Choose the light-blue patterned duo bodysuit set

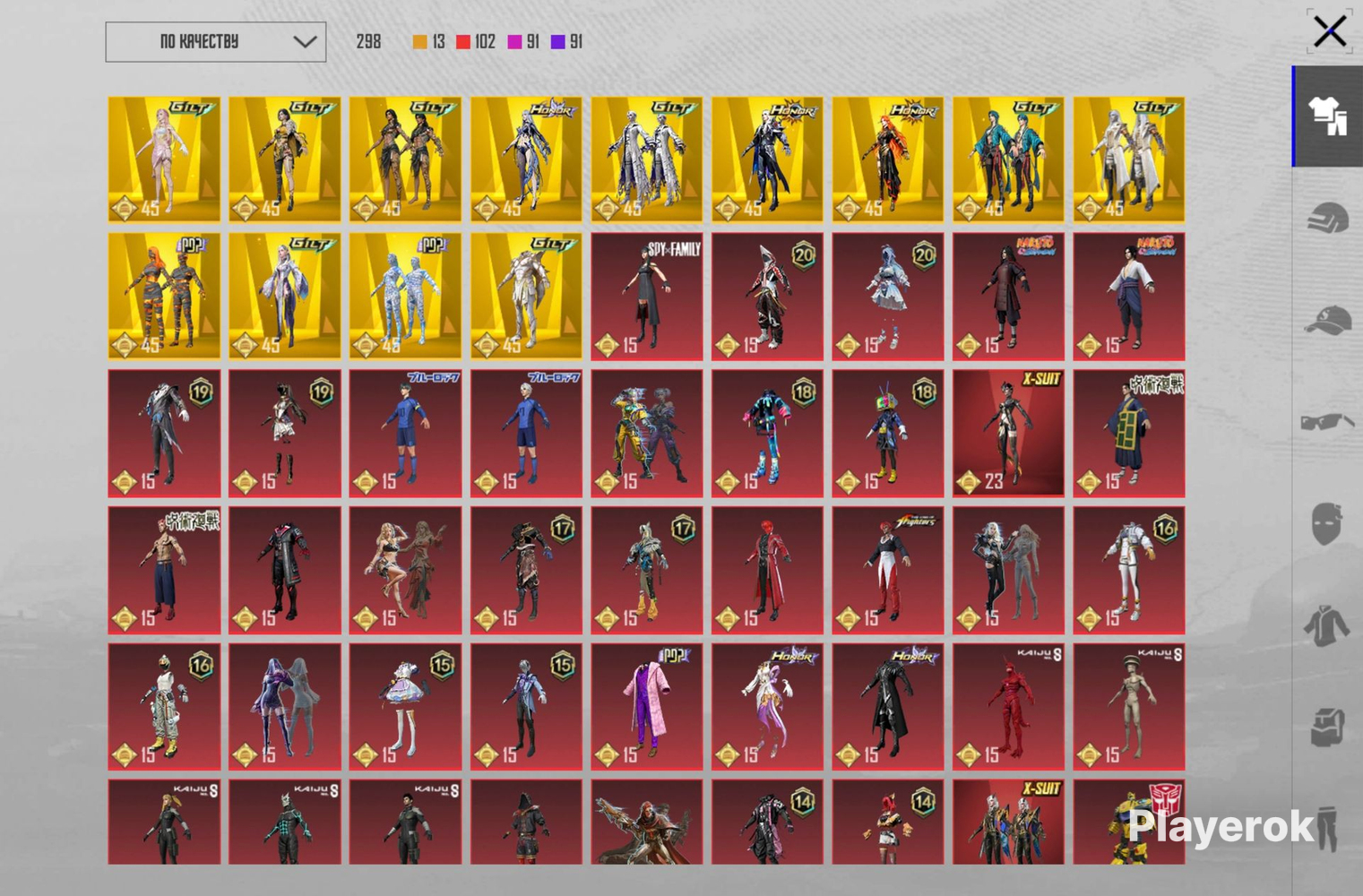click(x=405, y=297)
